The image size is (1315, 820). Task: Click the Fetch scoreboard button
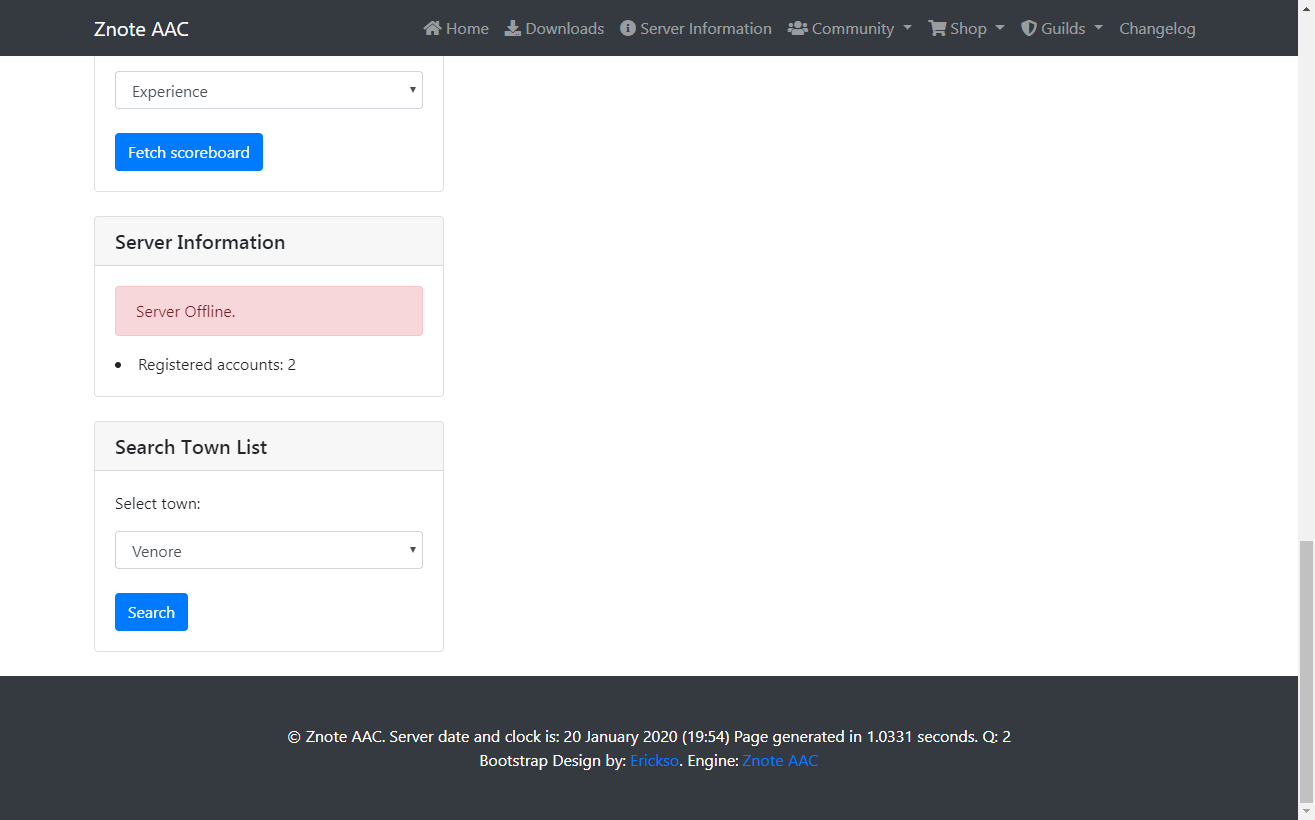coord(188,151)
